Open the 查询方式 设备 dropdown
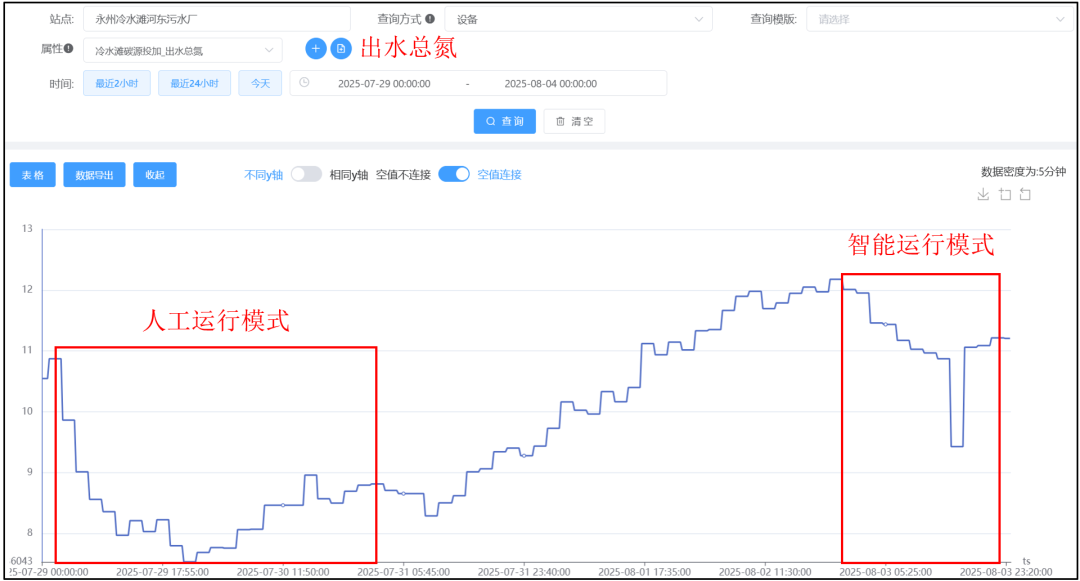Screen dimensions: 1080x581 click(578, 19)
